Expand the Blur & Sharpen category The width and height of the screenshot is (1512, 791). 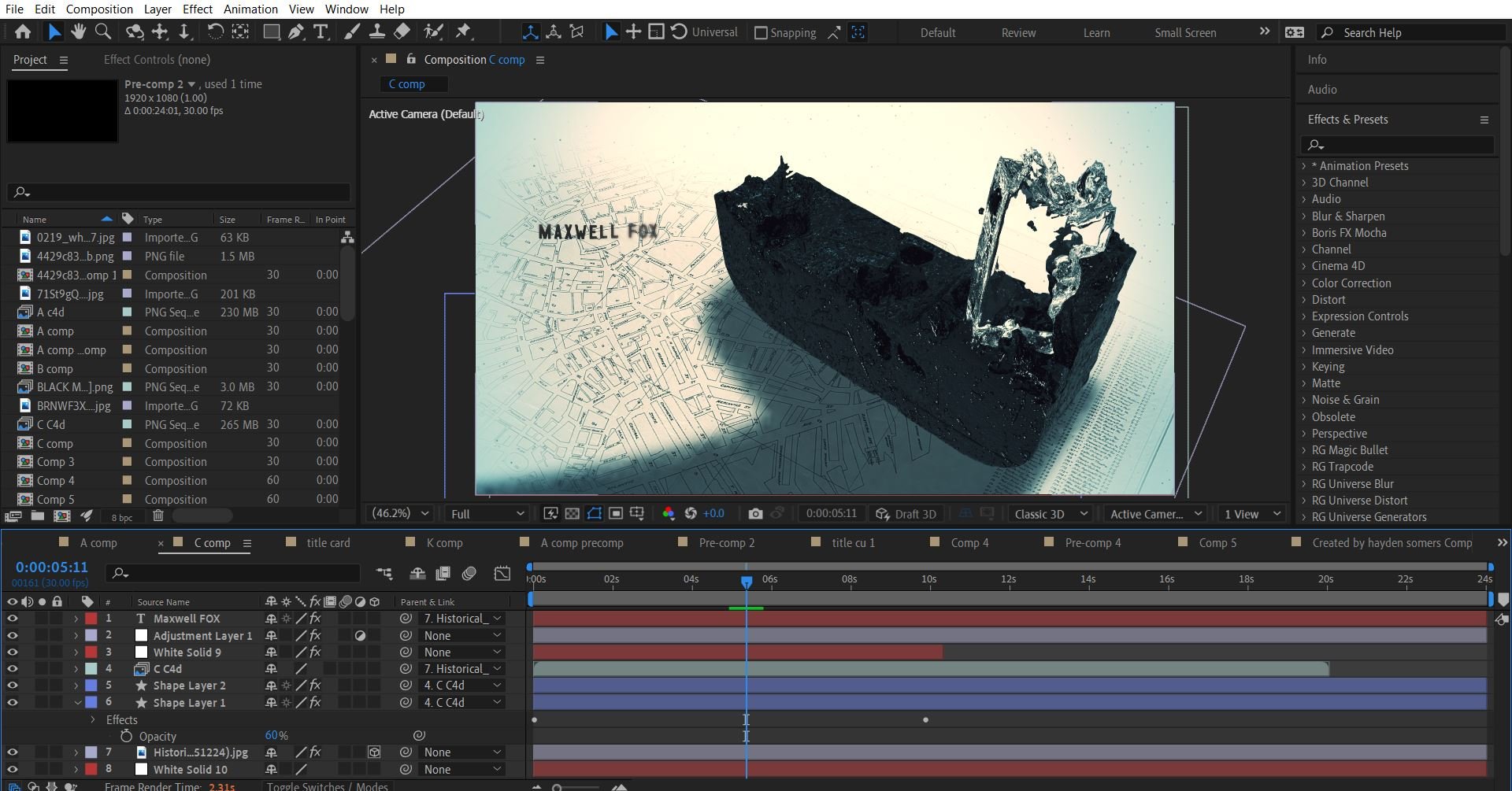coord(1304,216)
